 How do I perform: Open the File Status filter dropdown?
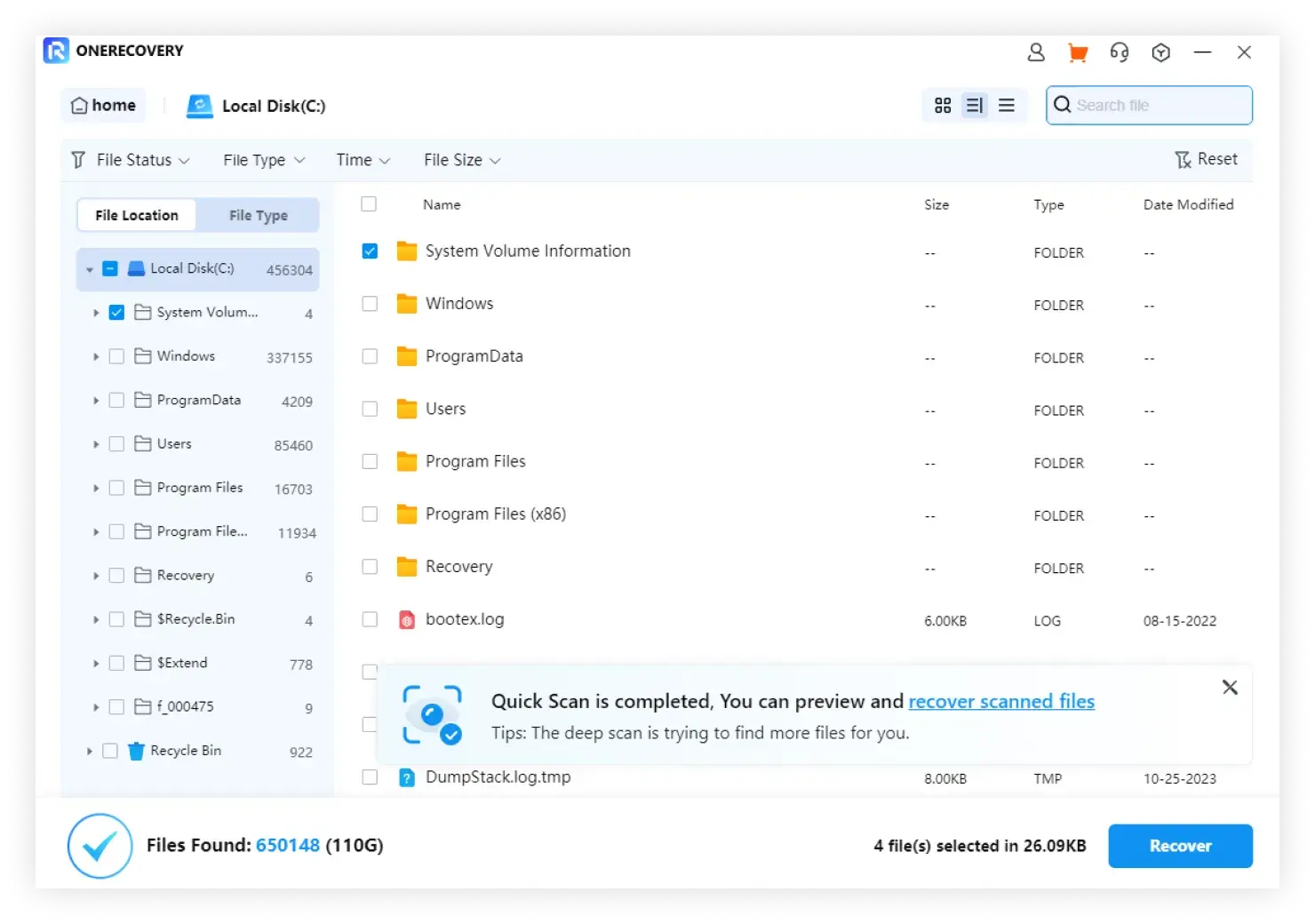[x=131, y=160]
